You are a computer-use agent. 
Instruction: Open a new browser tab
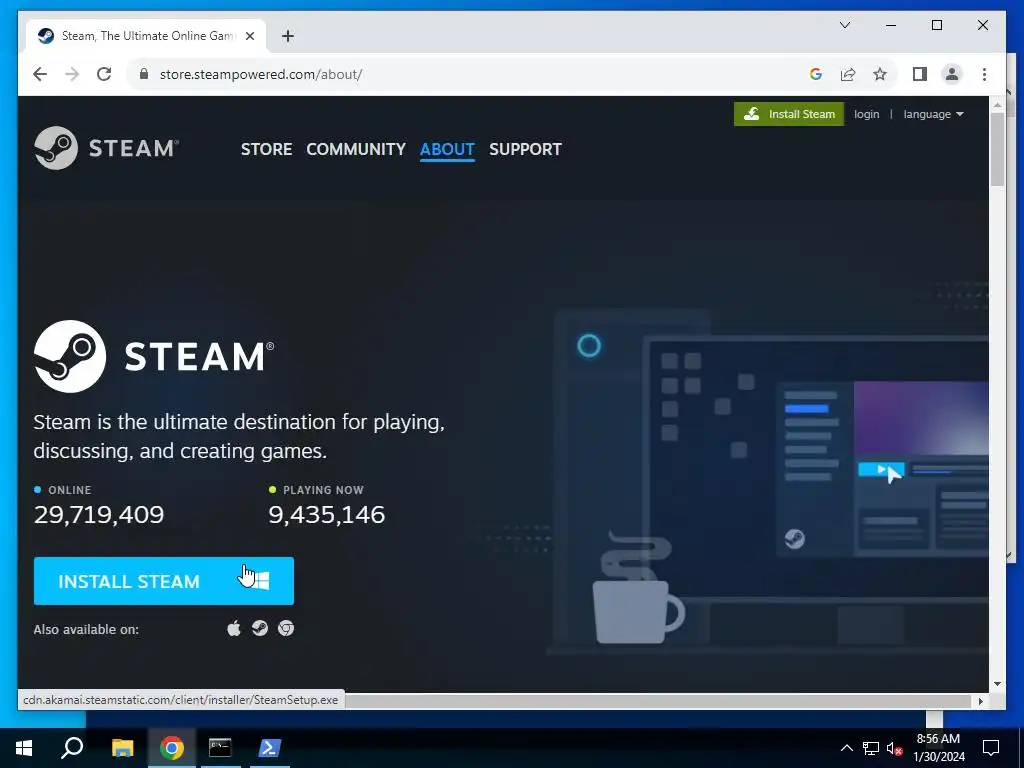click(288, 36)
